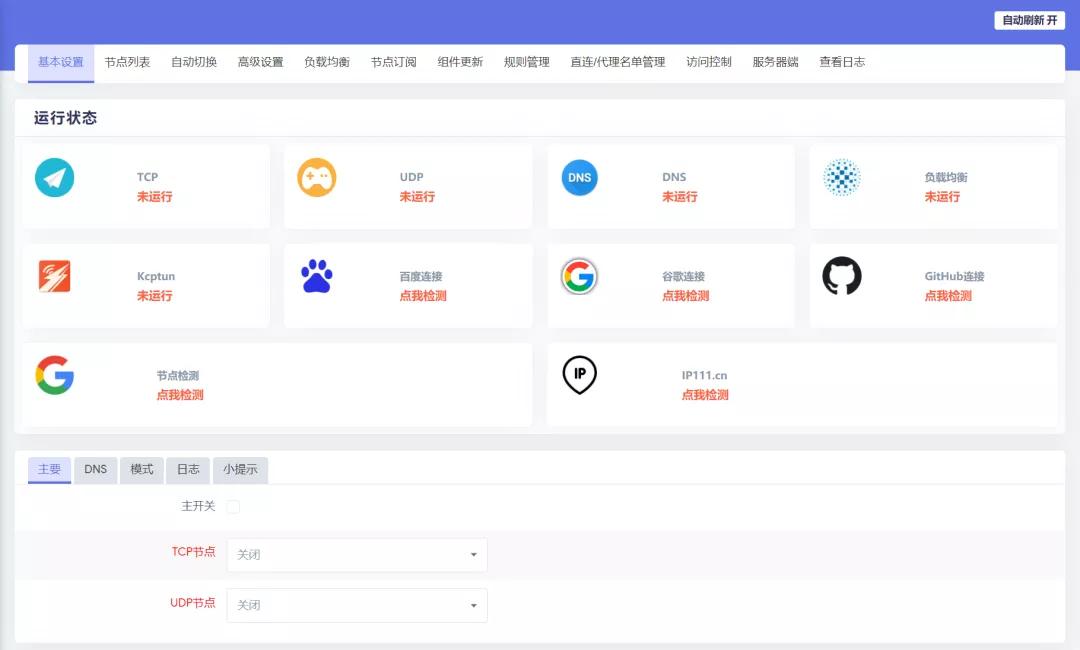
Task: Click the GitHub octocat icon
Action: (843, 273)
